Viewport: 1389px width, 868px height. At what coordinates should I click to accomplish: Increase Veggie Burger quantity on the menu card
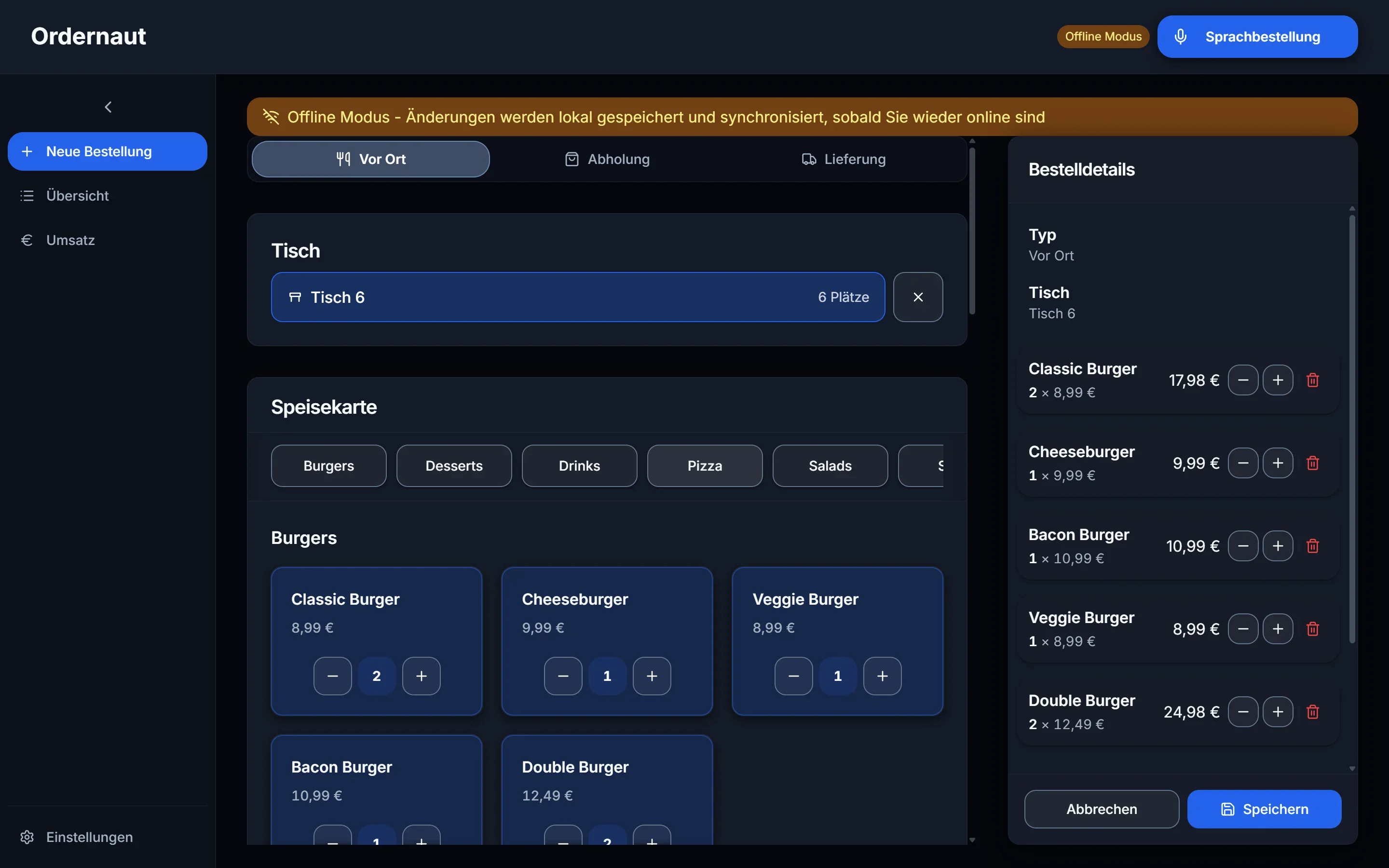[x=883, y=676]
